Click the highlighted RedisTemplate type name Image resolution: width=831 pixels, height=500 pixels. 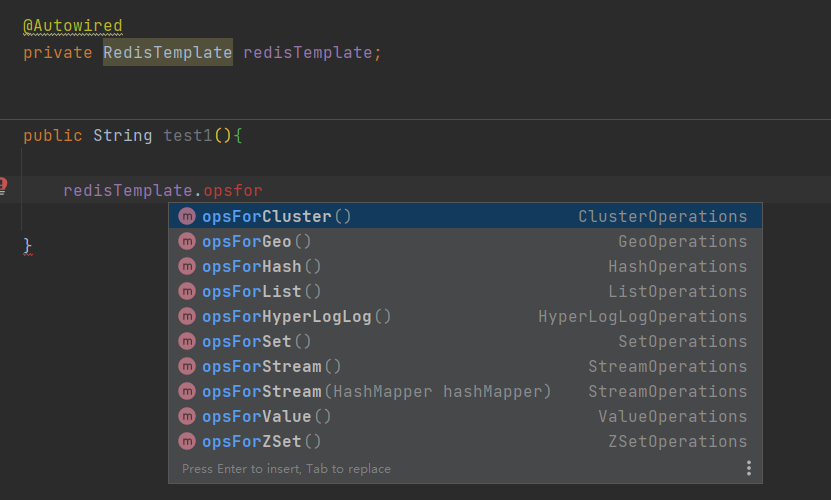click(x=167, y=52)
